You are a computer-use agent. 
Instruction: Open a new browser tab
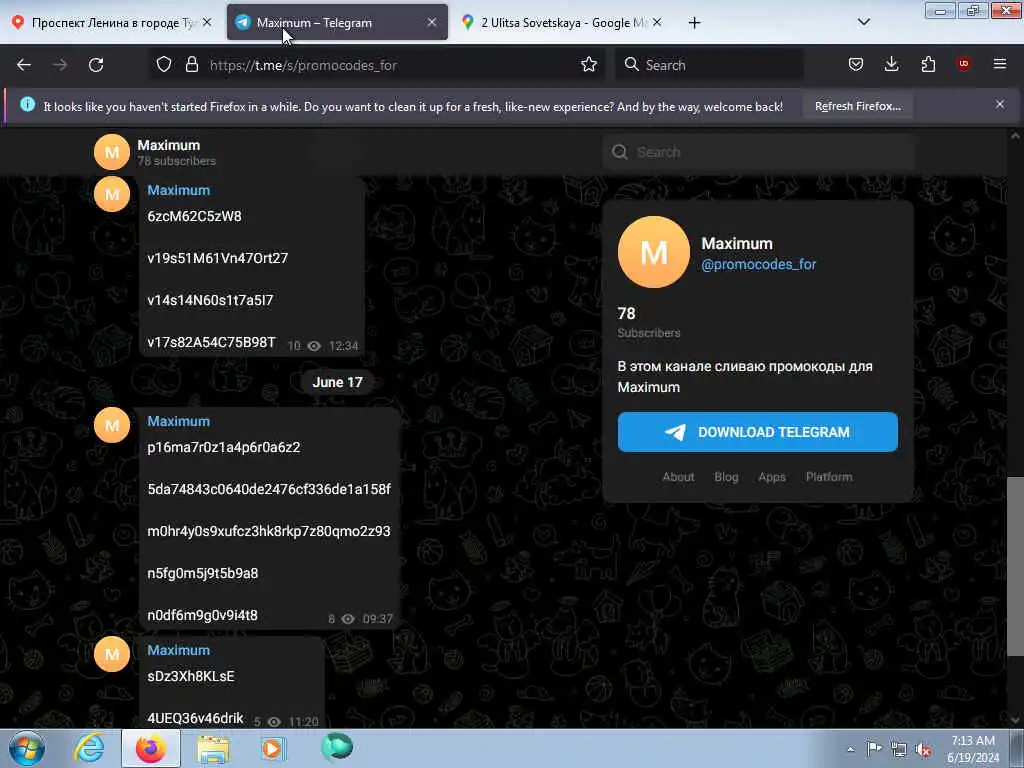(x=694, y=23)
